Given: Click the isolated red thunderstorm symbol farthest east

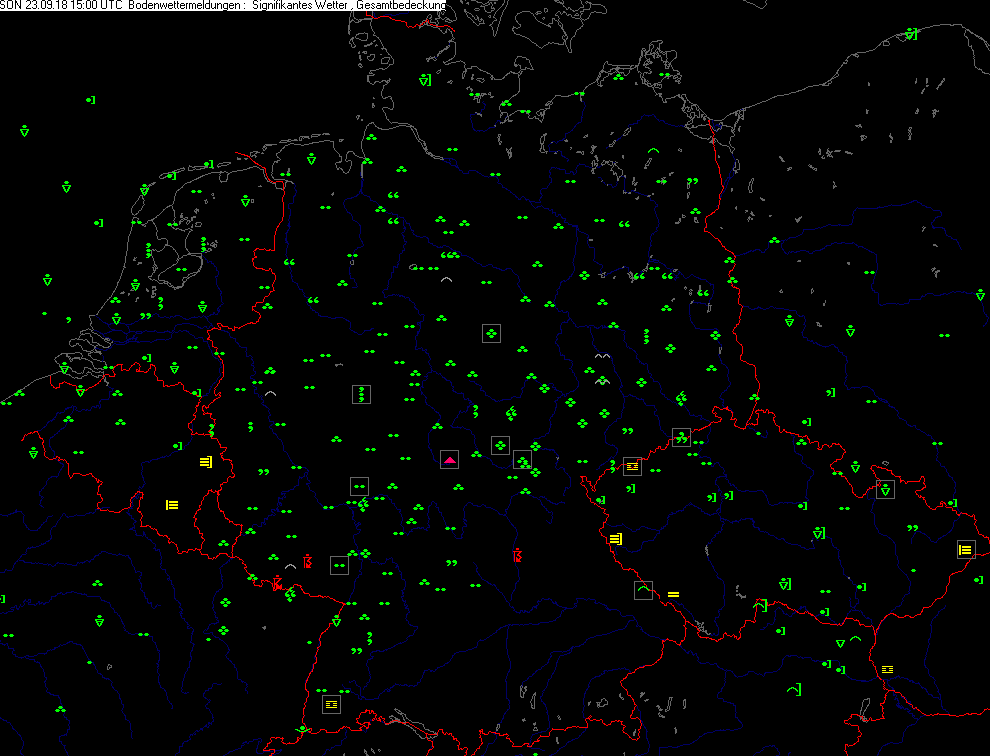Looking at the screenshot, I should 517,555.
